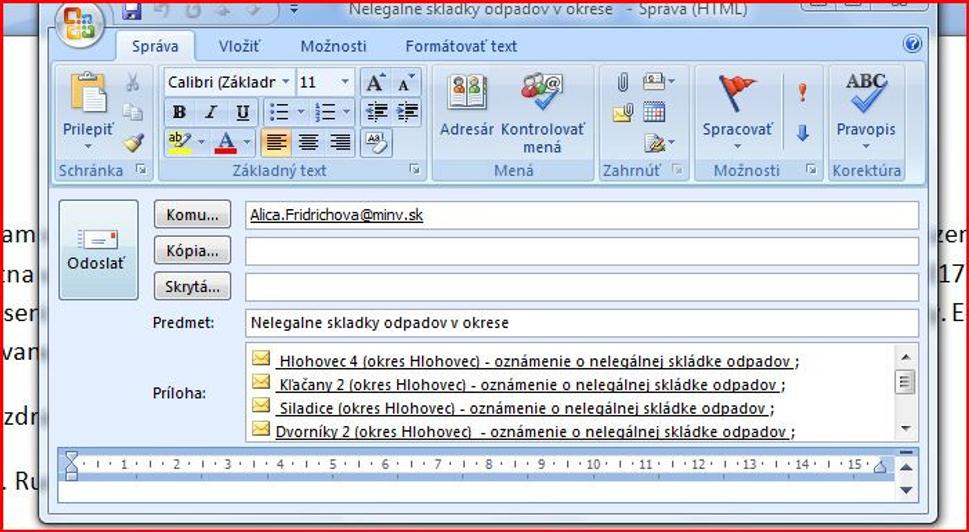The width and height of the screenshot is (969, 532).
Task: Set a Spracovať follow-up flag
Action: coord(737,105)
